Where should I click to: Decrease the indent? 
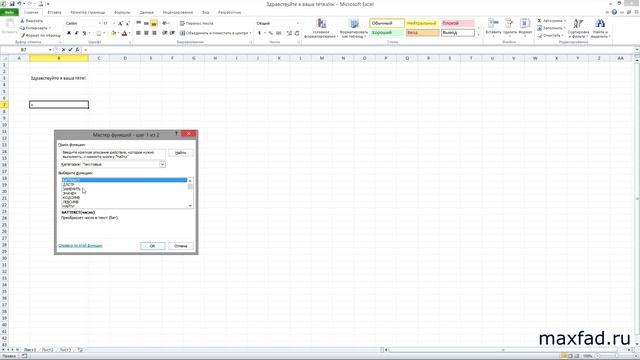coord(164,33)
